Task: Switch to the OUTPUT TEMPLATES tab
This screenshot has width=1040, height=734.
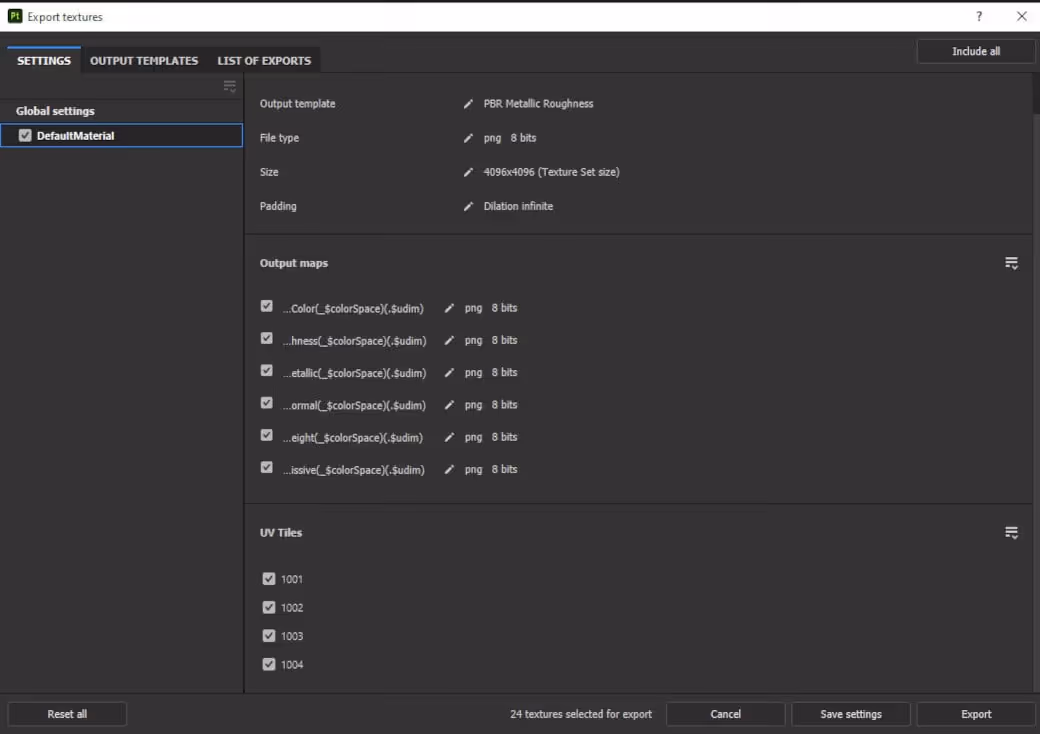Action: point(143,60)
